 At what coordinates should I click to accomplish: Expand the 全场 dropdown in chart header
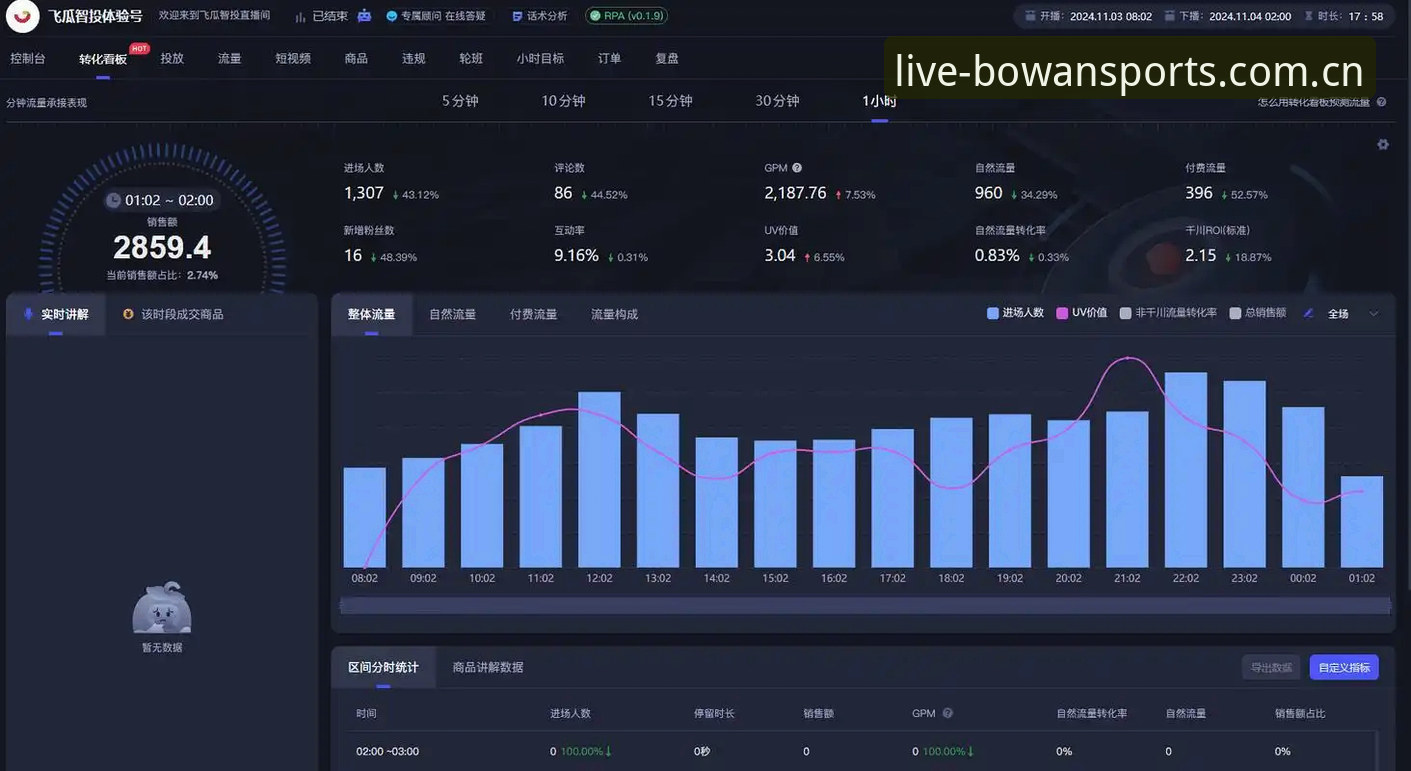tap(1374, 314)
